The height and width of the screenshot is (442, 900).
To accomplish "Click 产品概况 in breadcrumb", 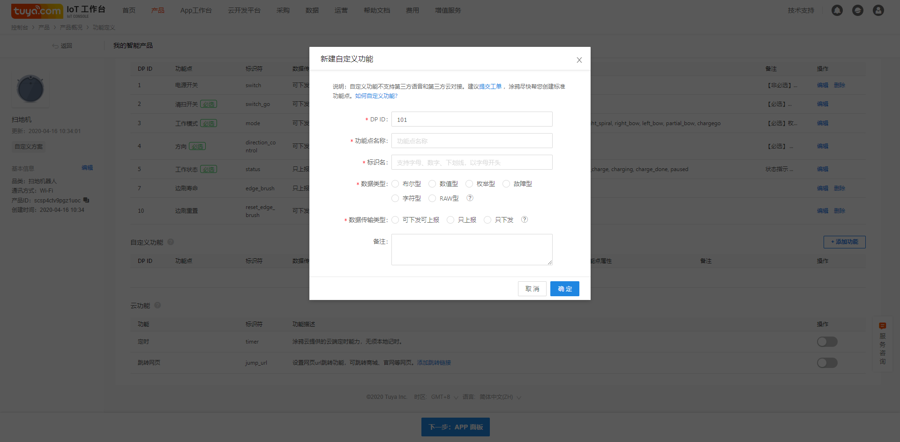I will 71,28.
